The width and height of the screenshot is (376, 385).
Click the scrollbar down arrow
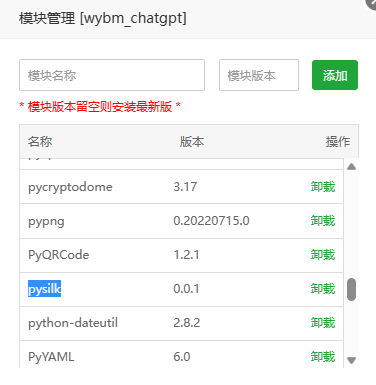click(351, 360)
